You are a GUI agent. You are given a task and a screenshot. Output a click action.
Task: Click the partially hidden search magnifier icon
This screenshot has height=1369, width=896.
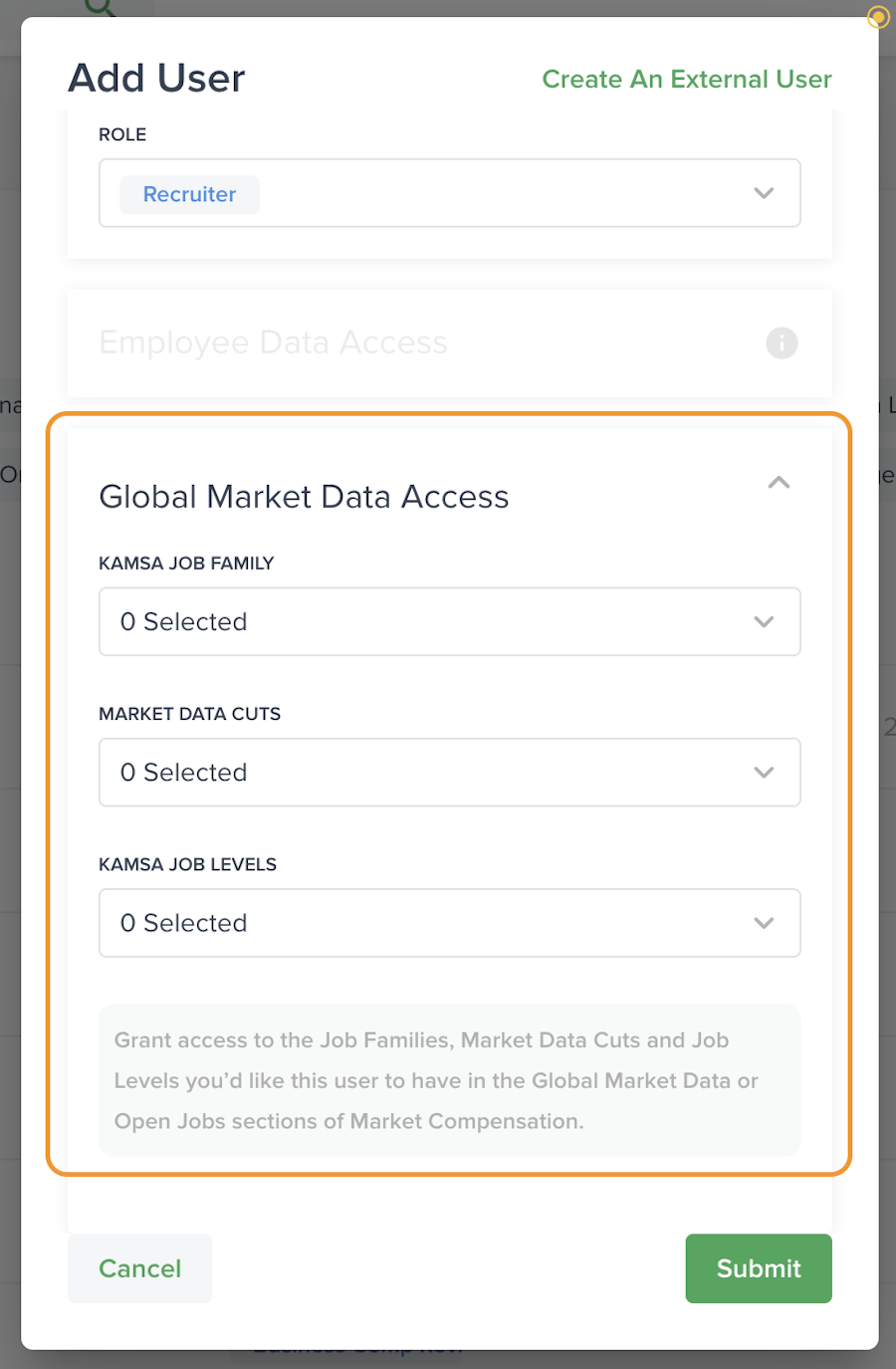[x=101, y=8]
